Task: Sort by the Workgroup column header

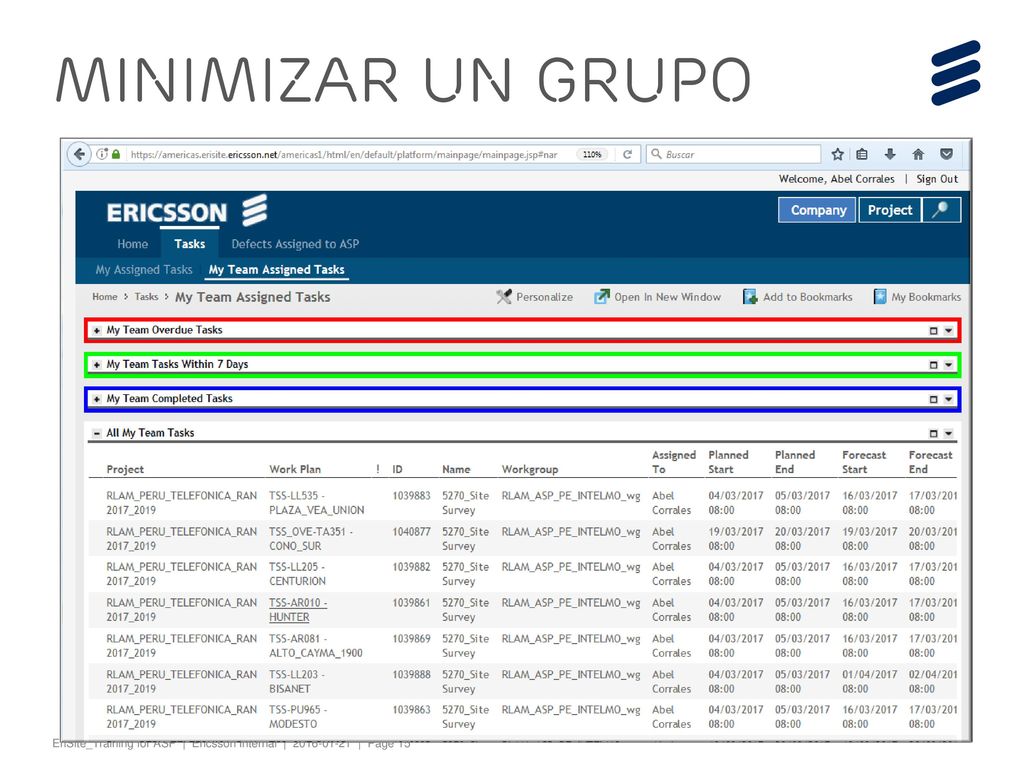Action: coord(530,470)
